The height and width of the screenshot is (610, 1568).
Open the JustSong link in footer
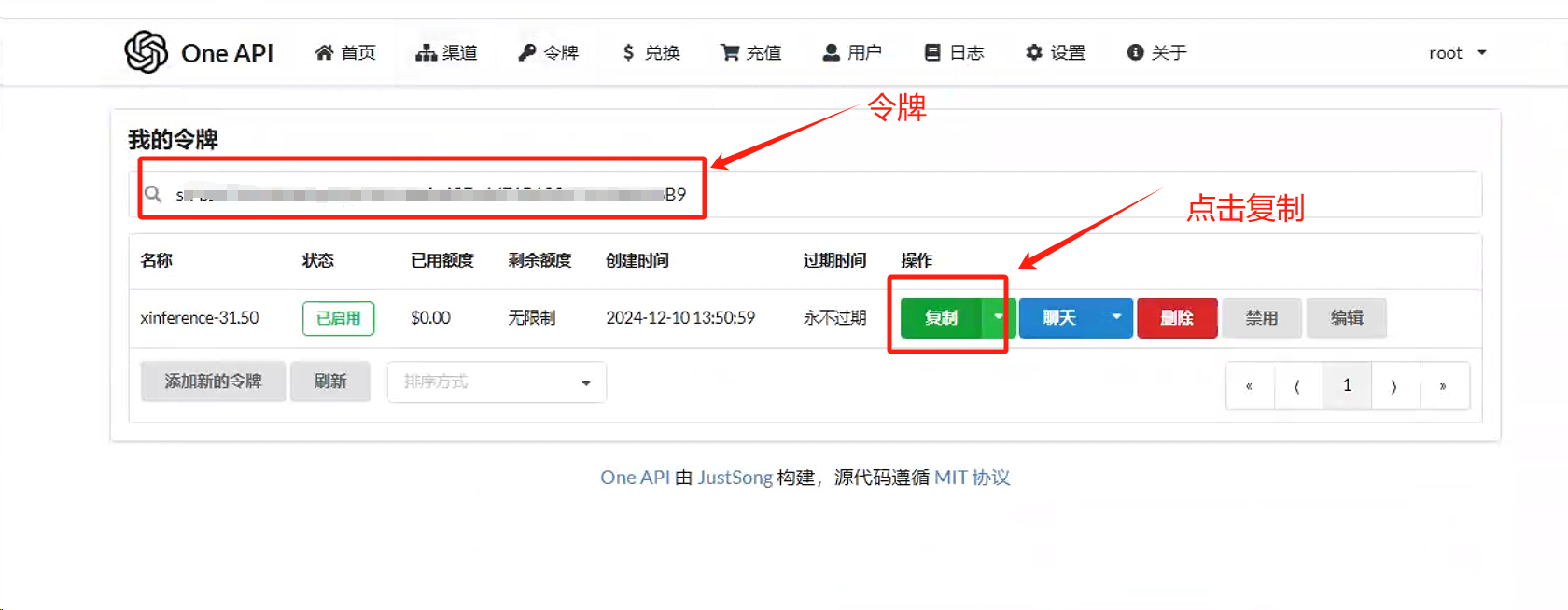tap(735, 478)
